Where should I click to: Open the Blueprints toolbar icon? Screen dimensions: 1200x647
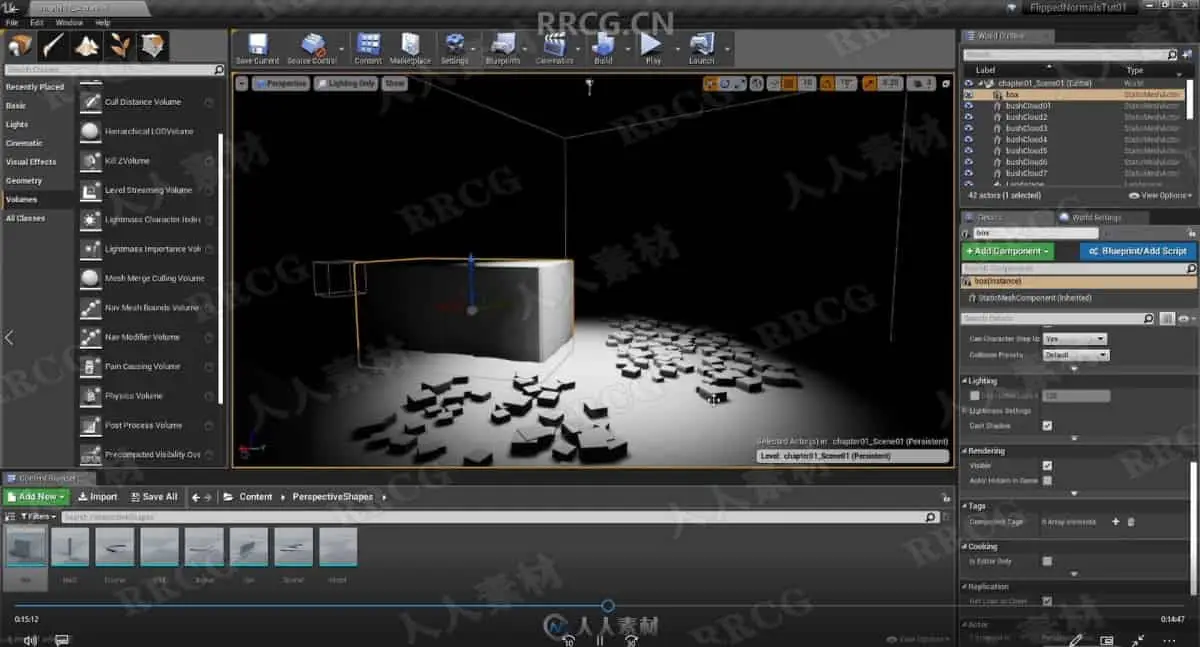coord(502,44)
